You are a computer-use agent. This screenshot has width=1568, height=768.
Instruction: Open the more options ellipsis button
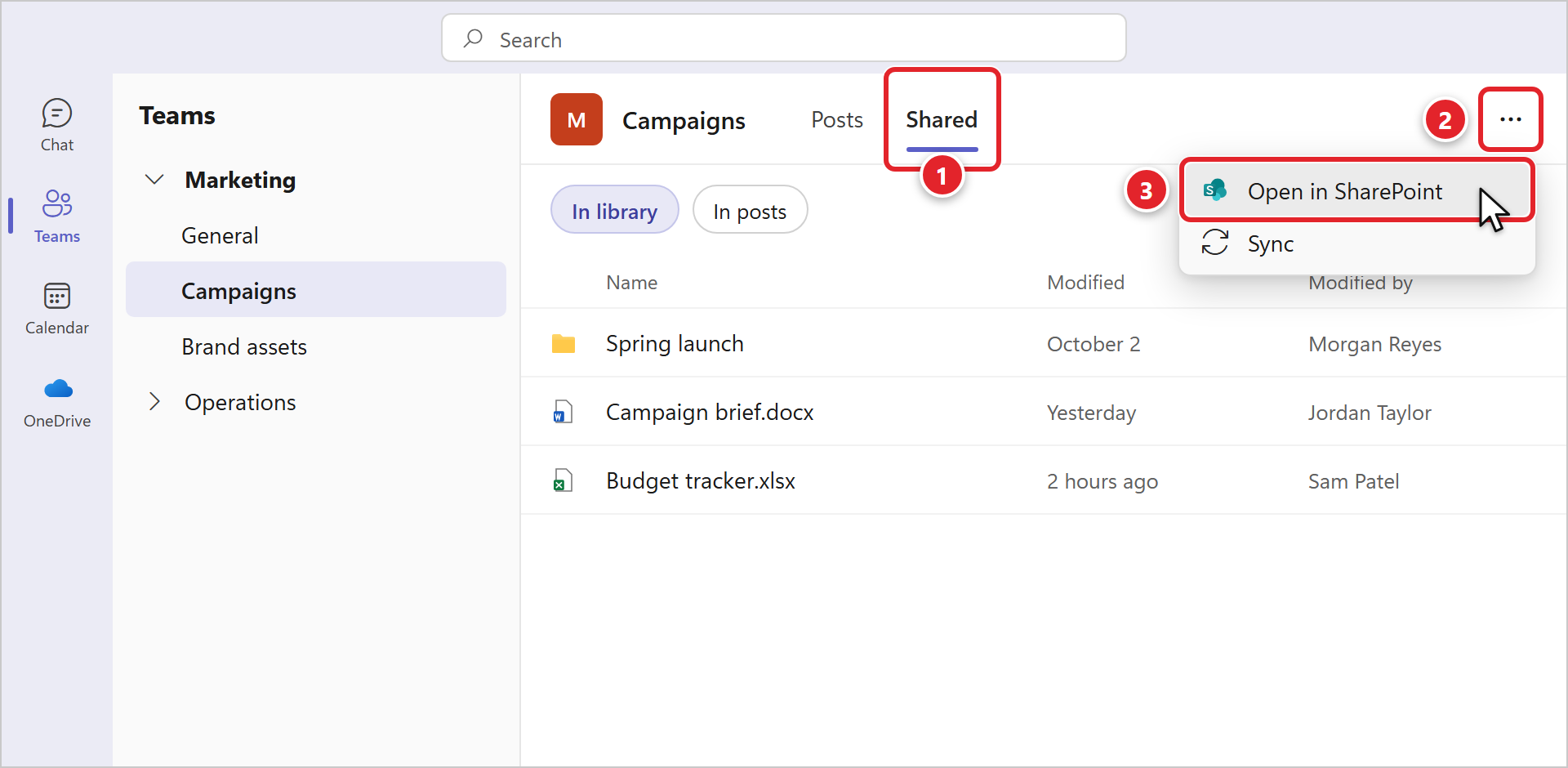[x=1511, y=119]
